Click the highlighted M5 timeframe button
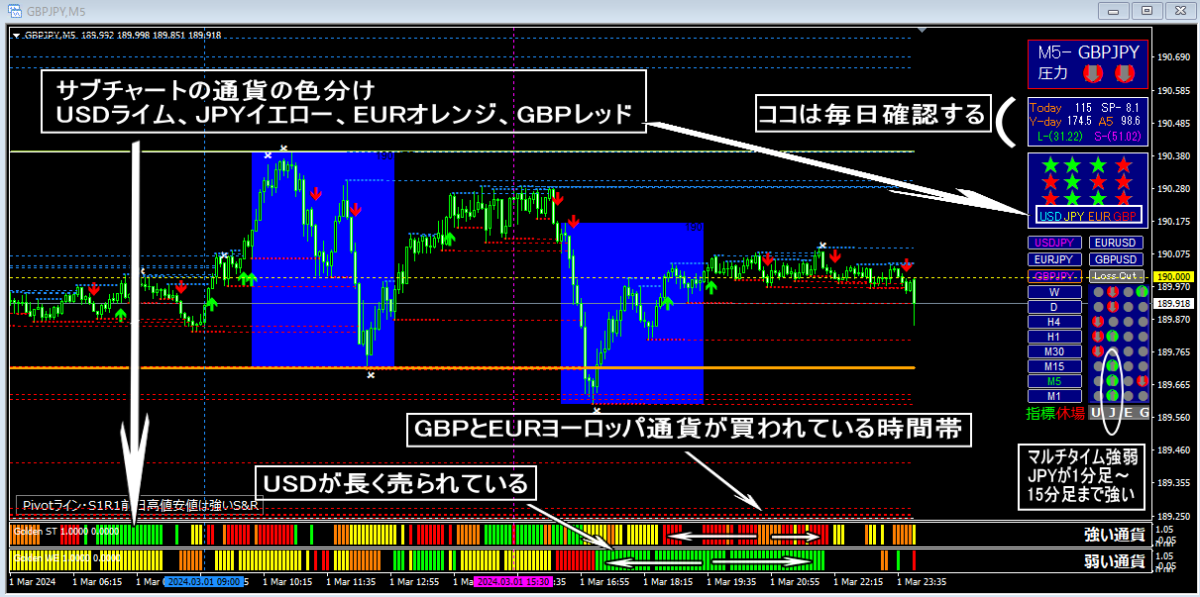Screen dimensions: 1200x597 [x=1054, y=382]
